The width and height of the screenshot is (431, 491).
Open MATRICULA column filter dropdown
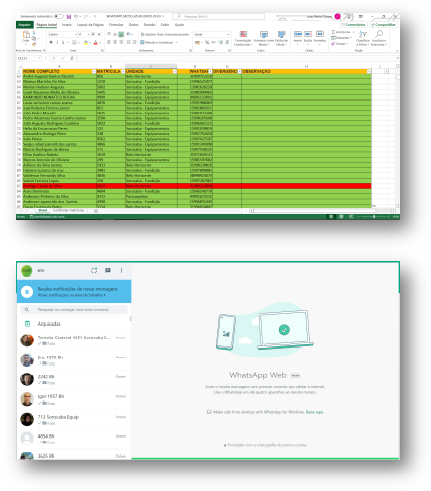pos(123,72)
